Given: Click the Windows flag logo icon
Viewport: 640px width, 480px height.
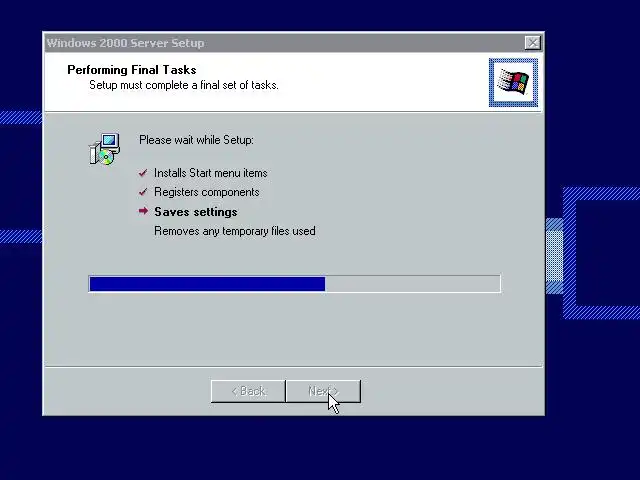Looking at the screenshot, I should [513, 82].
